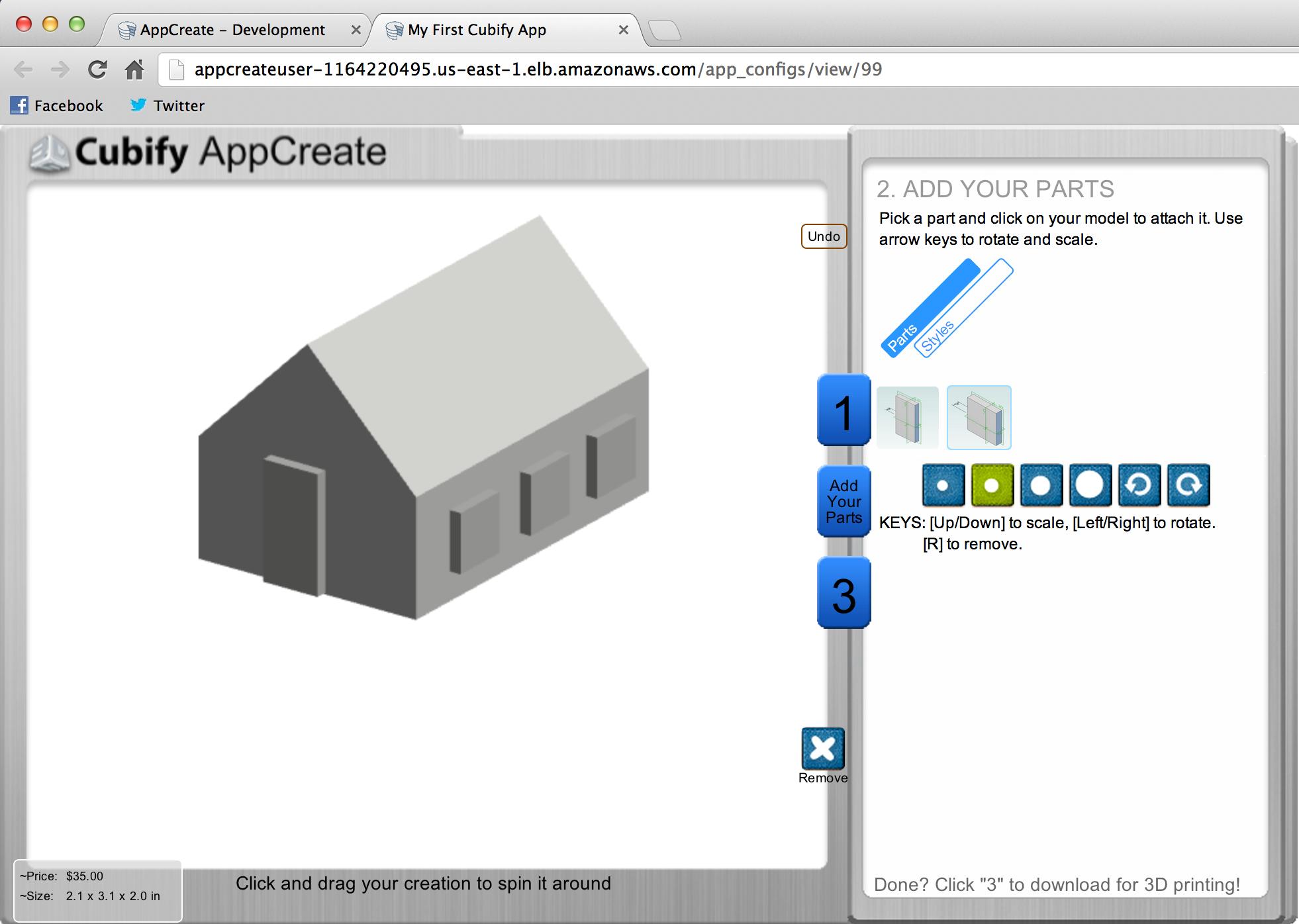Click 'Done? Click "3" to download' text
1299x924 pixels.
click(x=1057, y=885)
